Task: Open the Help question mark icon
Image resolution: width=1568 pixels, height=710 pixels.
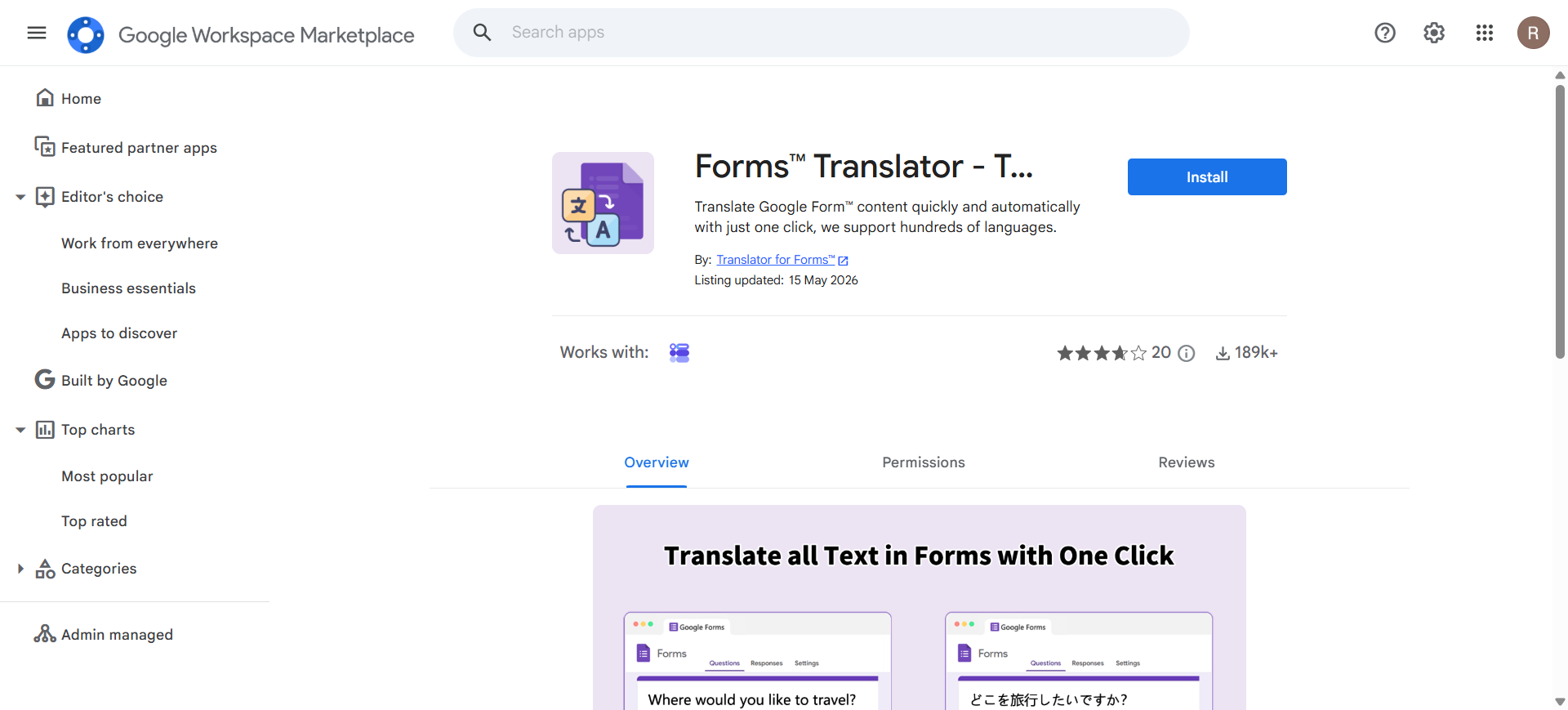Action: coord(1385,33)
